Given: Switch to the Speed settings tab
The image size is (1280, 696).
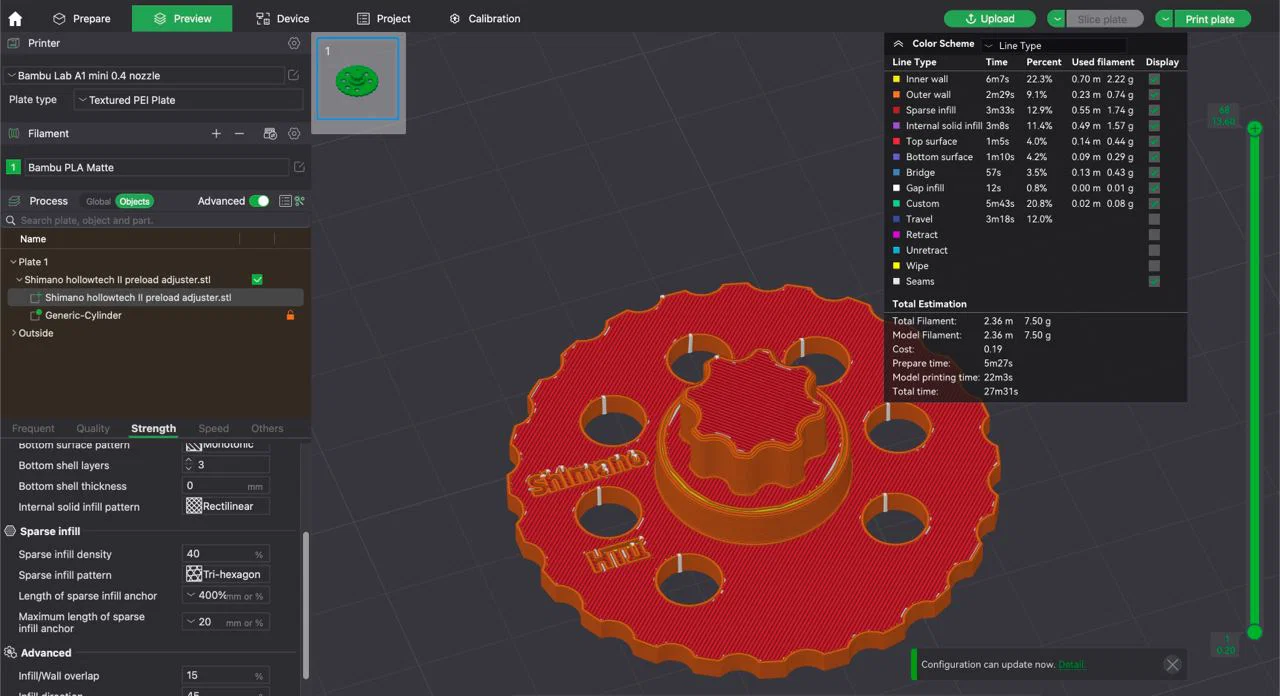Looking at the screenshot, I should coord(213,428).
